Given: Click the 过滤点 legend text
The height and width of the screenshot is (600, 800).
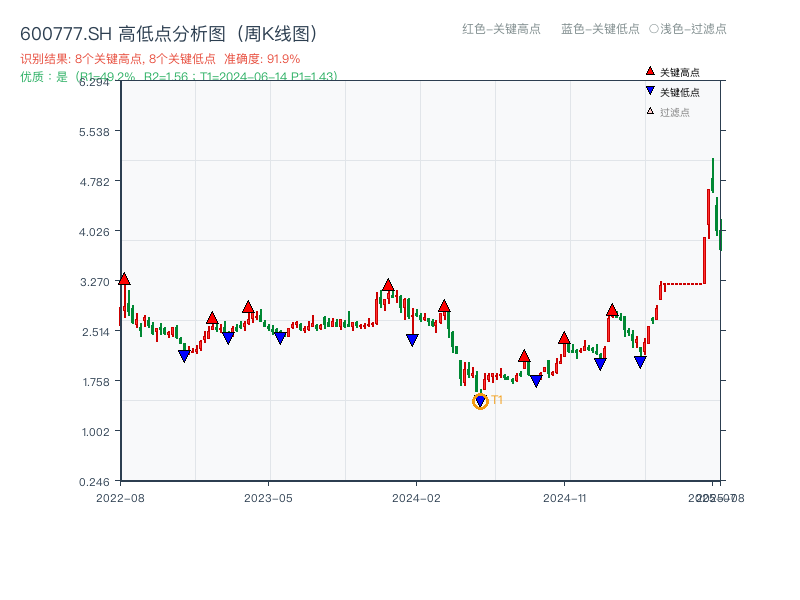Looking at the screenshot, I should pyautogui.click(x=675, y=112).
